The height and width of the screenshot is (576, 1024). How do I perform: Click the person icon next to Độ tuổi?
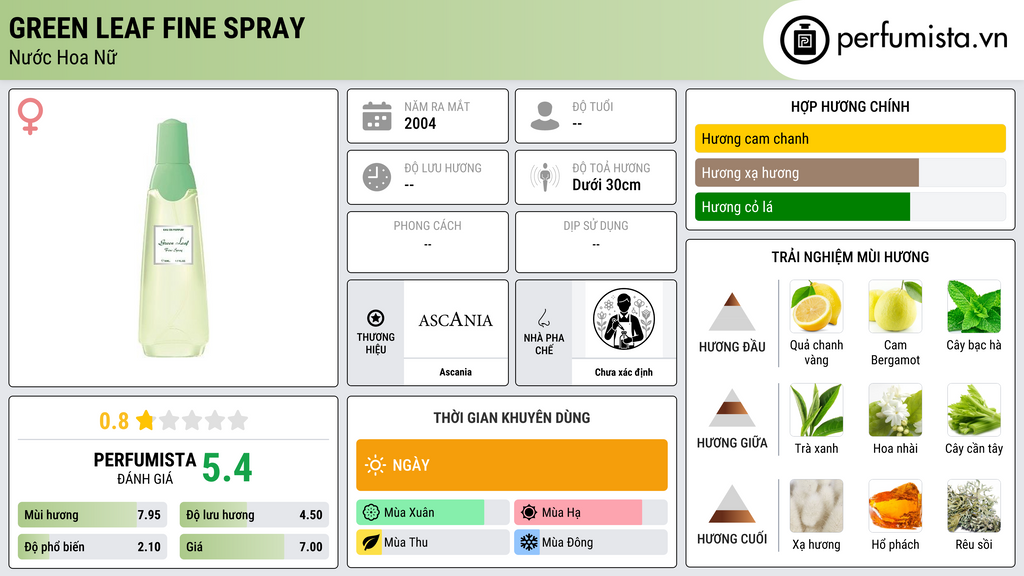coord(545,116)
